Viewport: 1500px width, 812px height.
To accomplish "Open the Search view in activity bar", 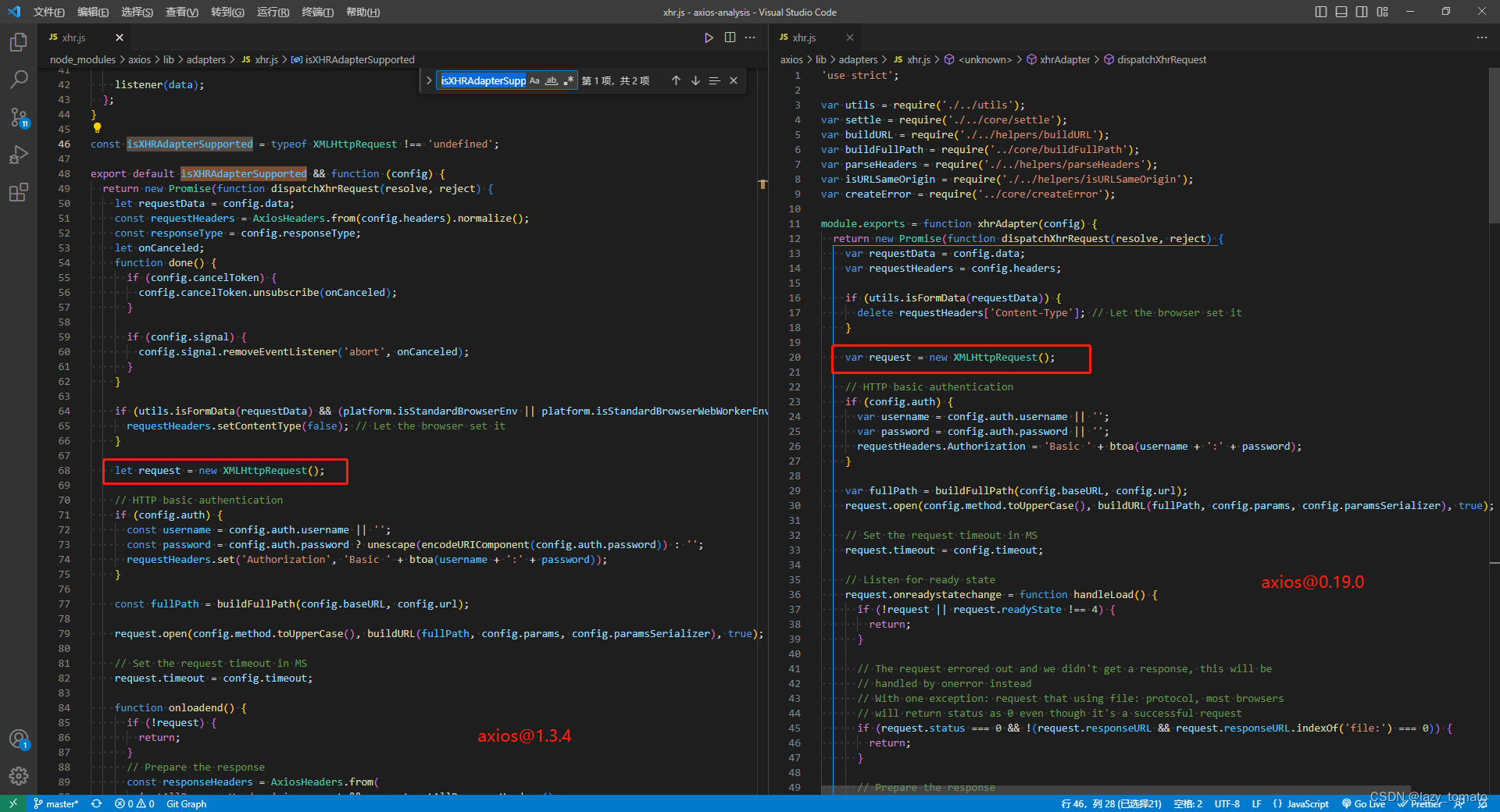I will coord(19,80).
